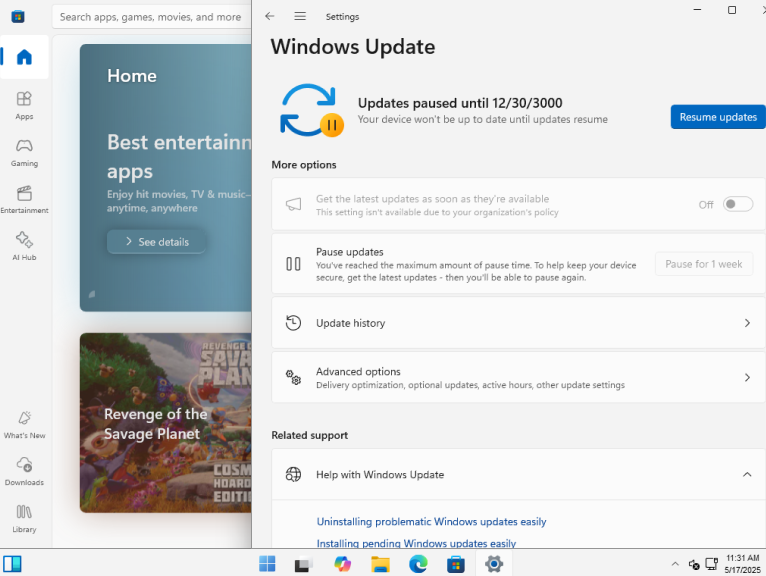Click the Microsoft Store logo icon

click(18, 17)
